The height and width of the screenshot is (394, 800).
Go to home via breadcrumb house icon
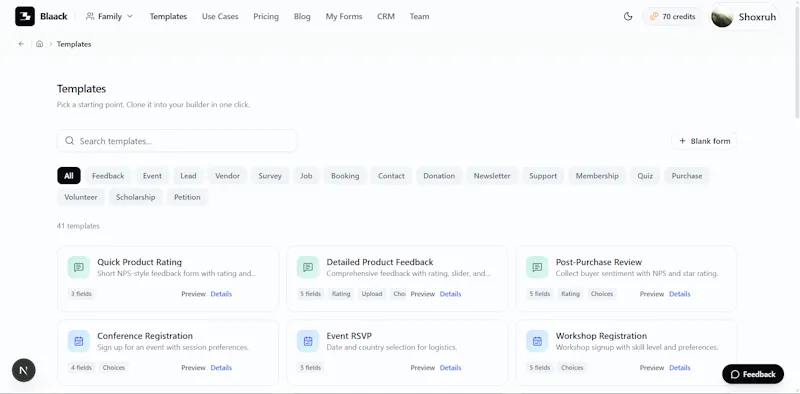click(x=40, y=44)
